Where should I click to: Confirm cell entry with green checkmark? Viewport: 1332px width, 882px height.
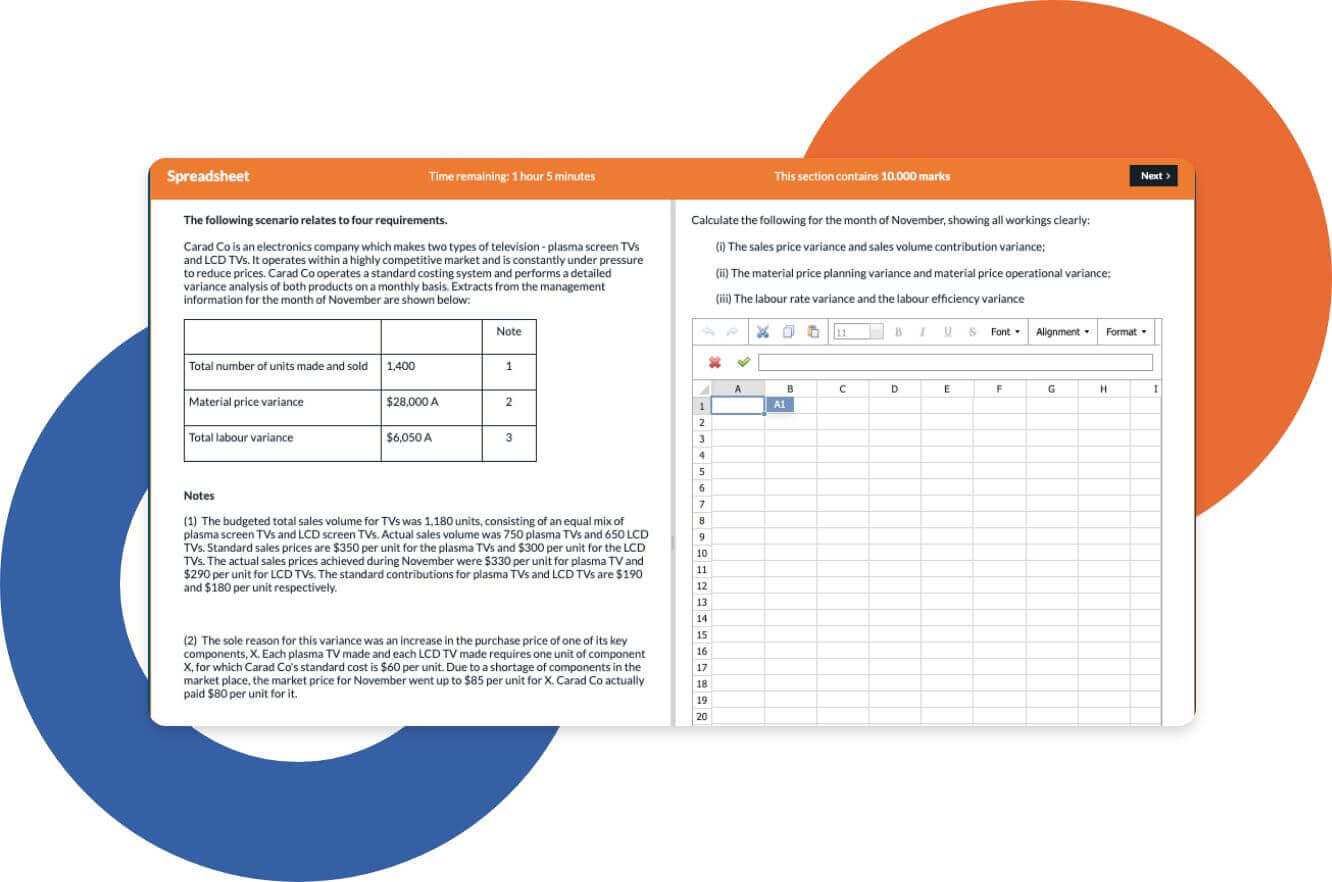(x=743, y=363)
